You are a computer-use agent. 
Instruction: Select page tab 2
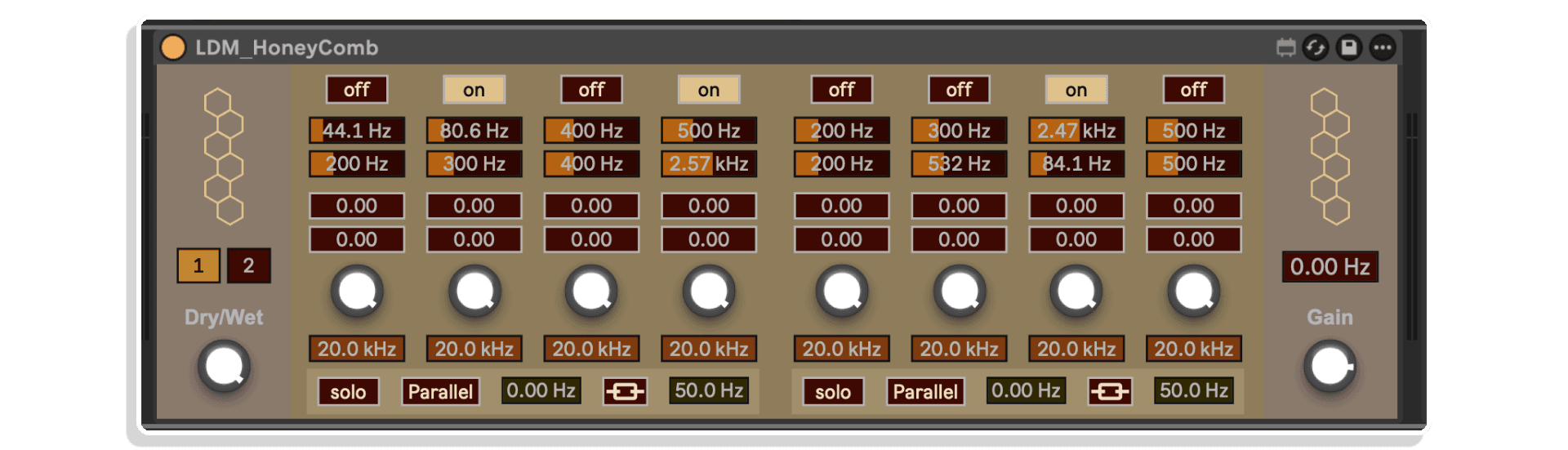(248, 265)
